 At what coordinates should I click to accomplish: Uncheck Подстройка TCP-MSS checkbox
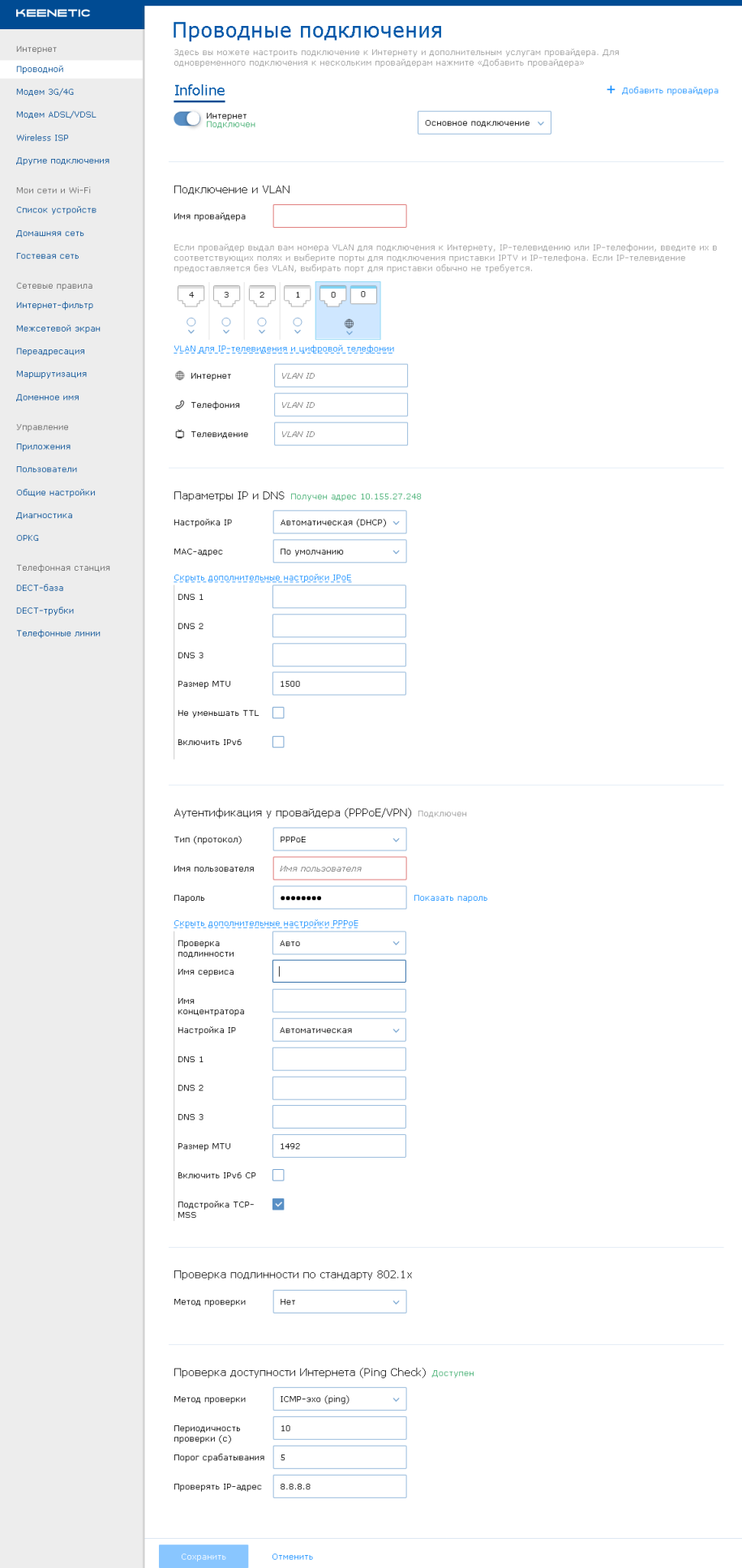[278, 1204]
